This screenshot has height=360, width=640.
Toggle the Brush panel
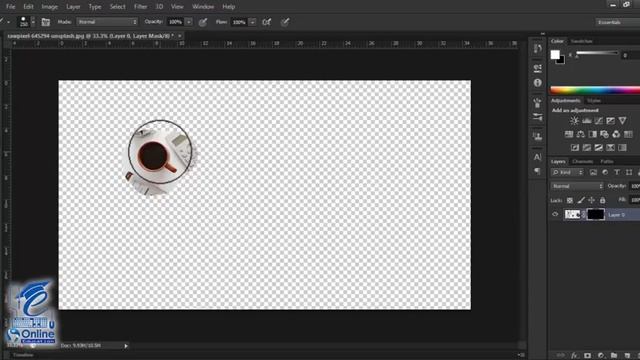(x=46, y=22)
